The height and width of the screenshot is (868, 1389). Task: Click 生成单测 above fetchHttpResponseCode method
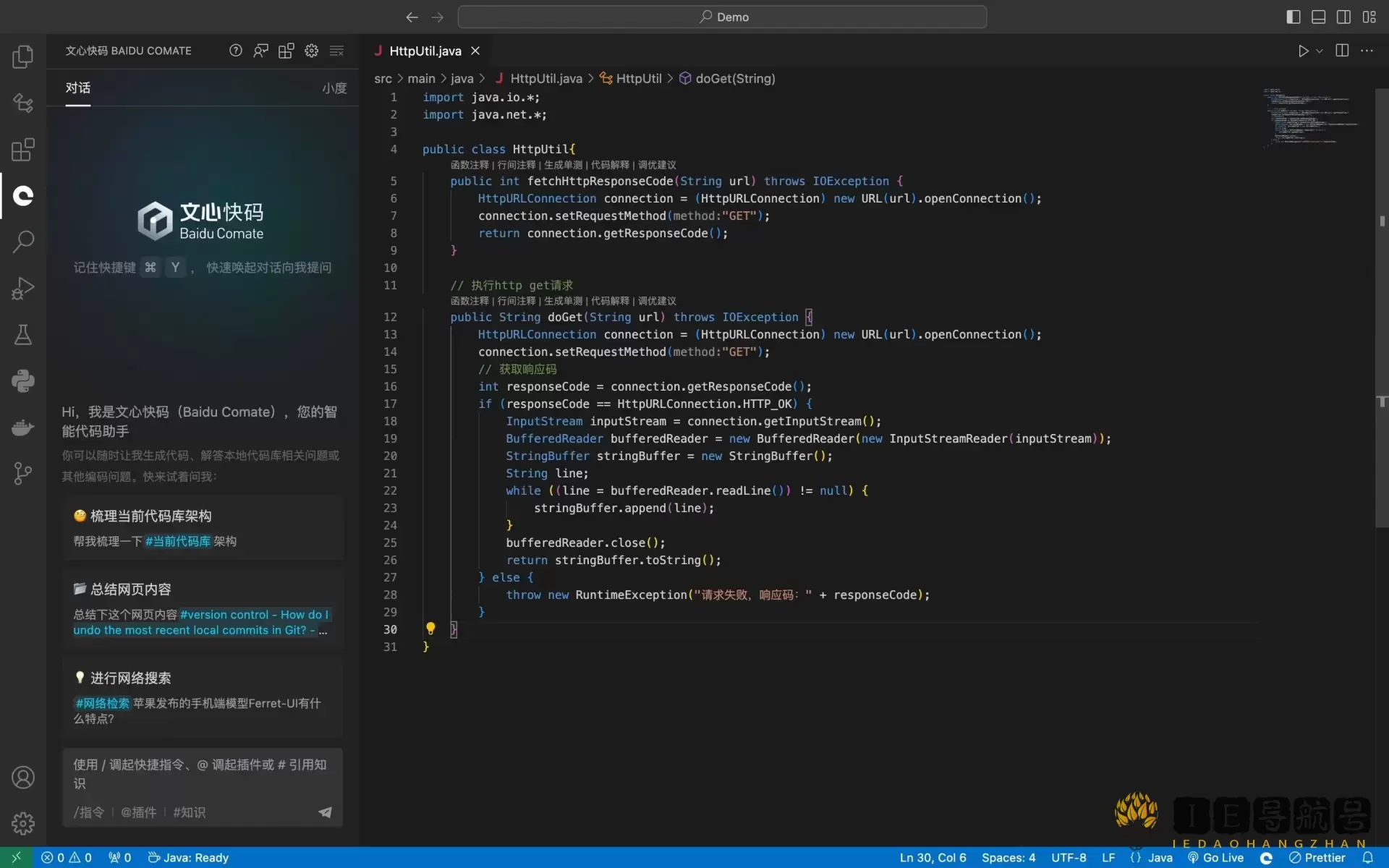[x=563, y=165]
